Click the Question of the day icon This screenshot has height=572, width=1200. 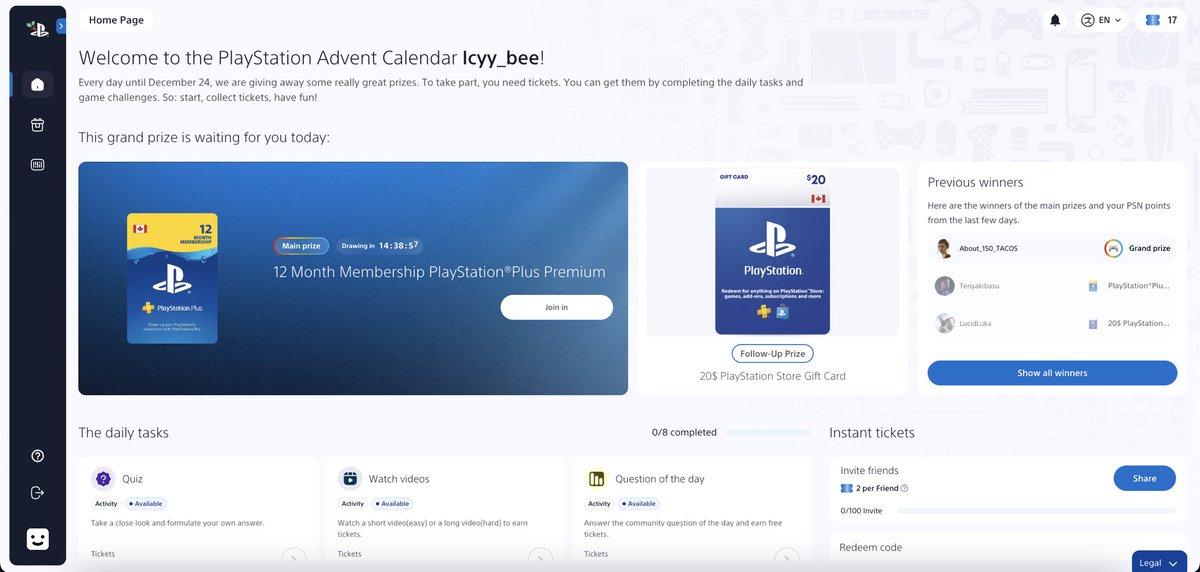(x=596, y=479)
